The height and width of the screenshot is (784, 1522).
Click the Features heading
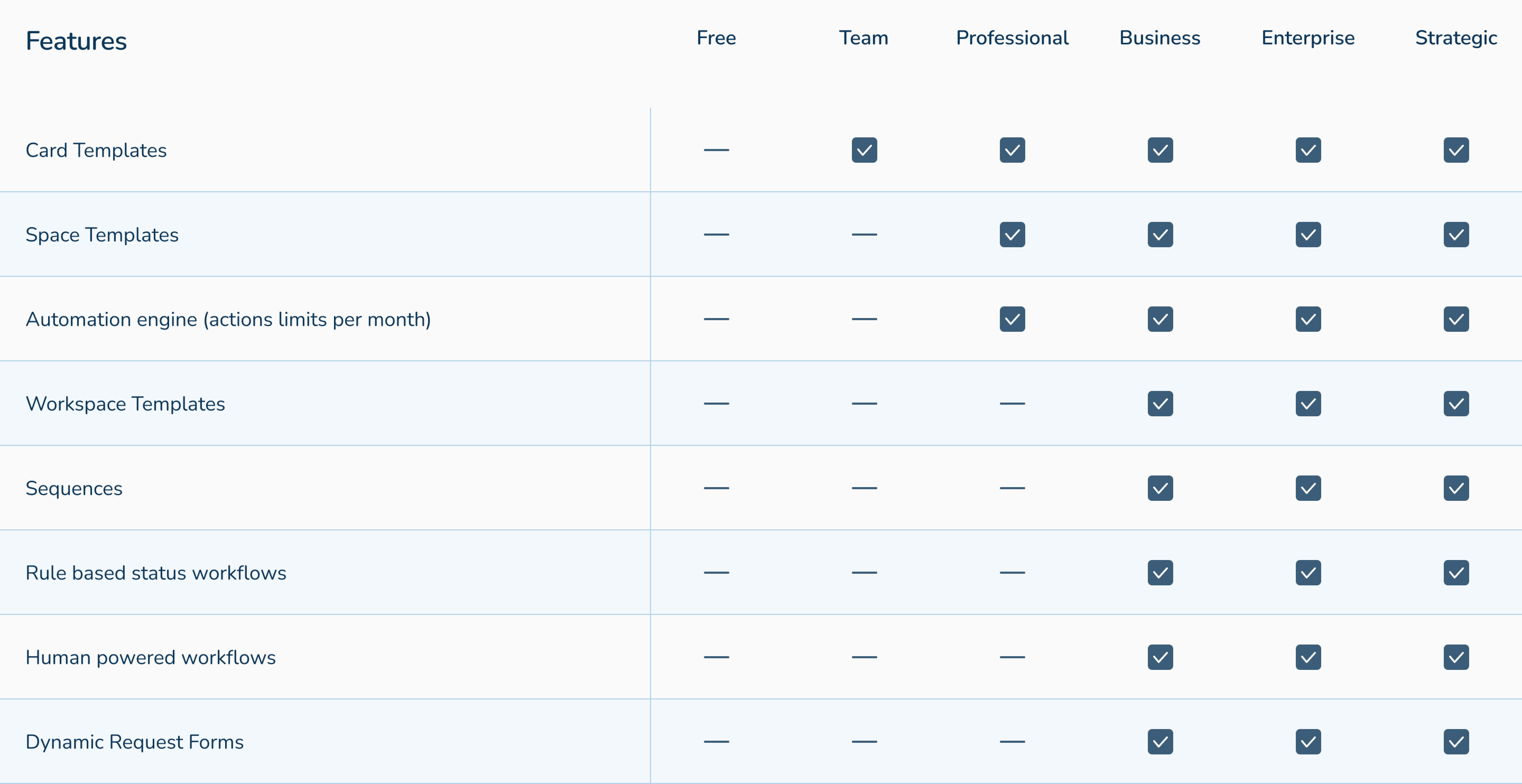pos(76,41)
